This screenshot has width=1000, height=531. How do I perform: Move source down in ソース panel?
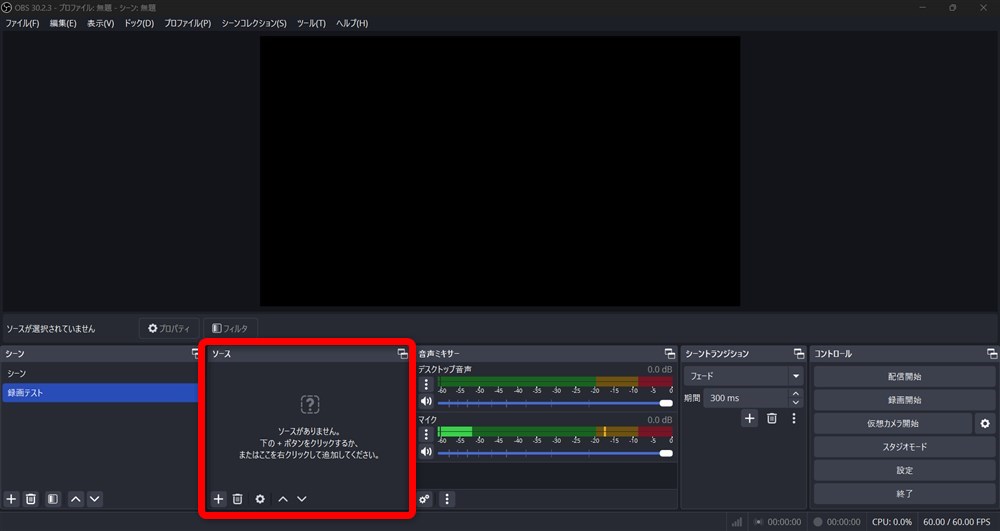pyautogui.click(x=302, y=498)
